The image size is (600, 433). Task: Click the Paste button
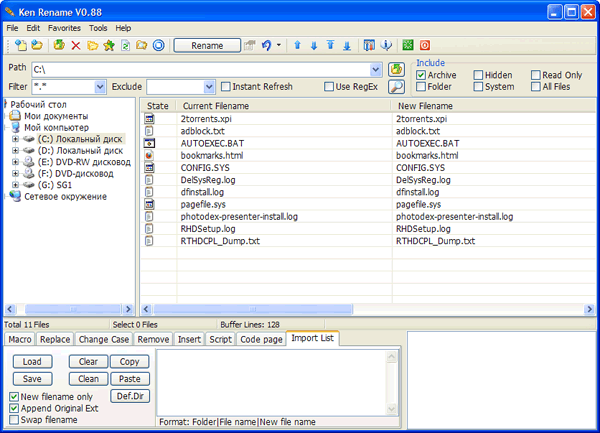coord(130,379)
